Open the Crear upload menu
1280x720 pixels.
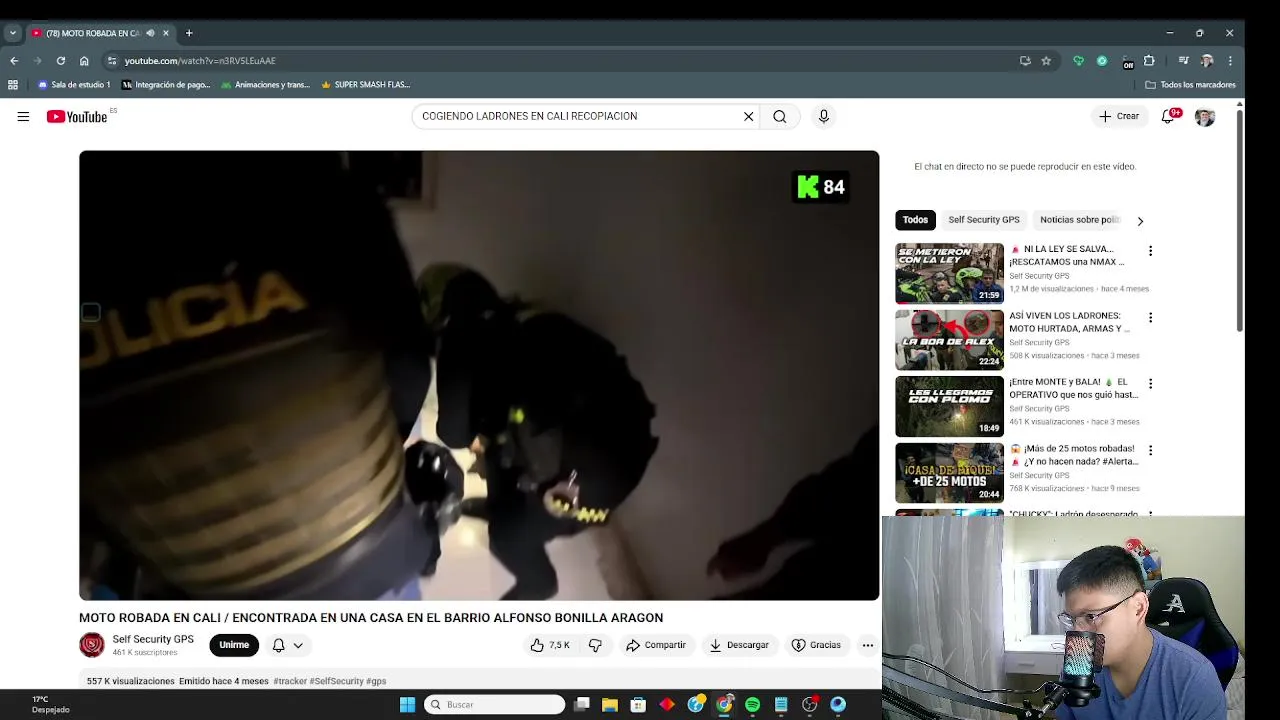click(1119, 116)
